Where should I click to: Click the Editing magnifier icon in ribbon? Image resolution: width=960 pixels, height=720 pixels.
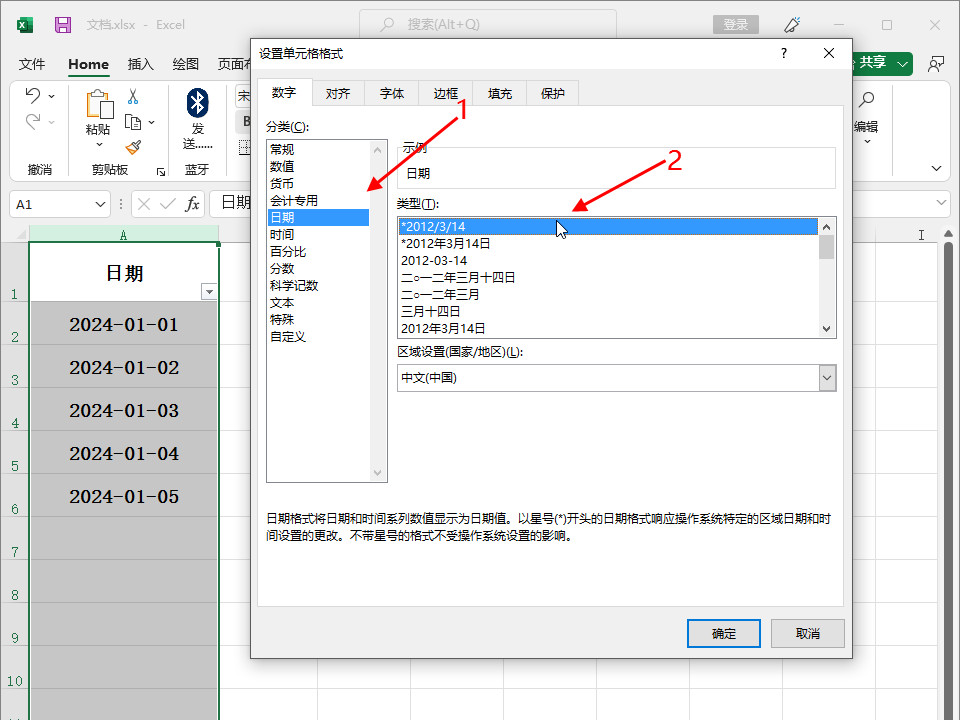coord(866,99)
